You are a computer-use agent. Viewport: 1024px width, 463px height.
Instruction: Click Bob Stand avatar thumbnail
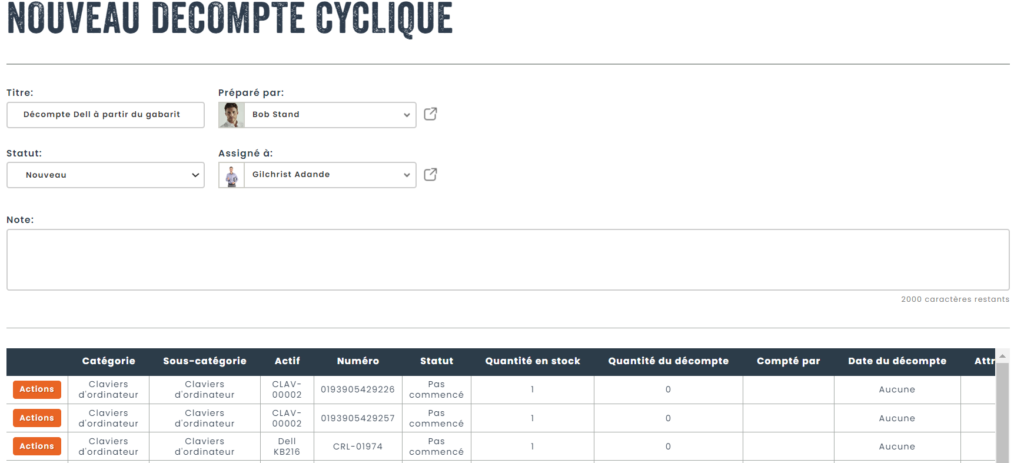(x=231, y=115)
